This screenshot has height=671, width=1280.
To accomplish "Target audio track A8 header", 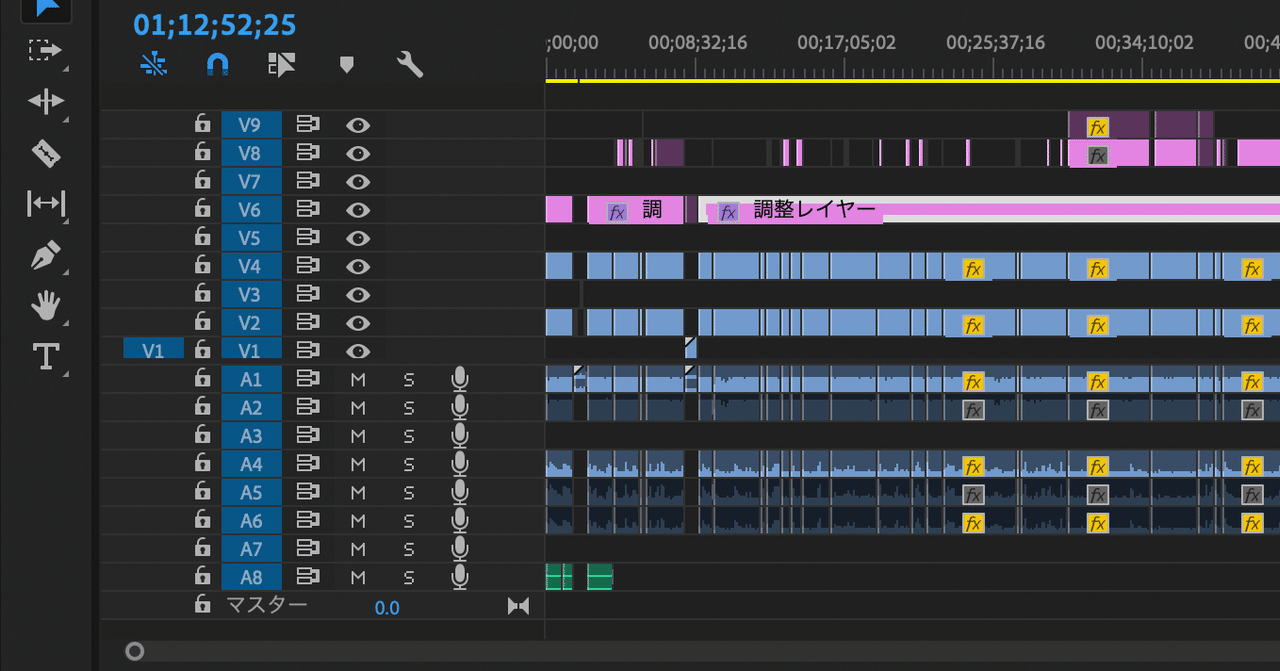I will (251, 576).
